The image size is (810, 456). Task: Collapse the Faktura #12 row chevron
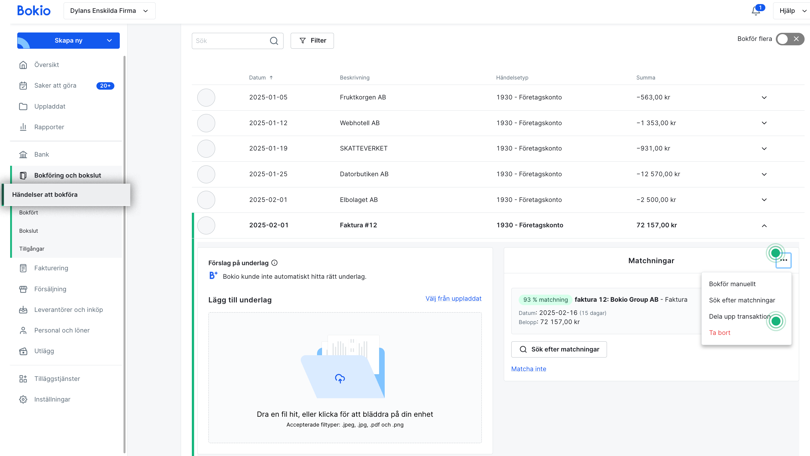pos(764,225)
